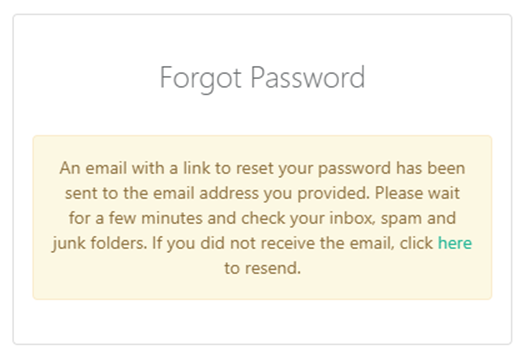Click the line starting "An email with a link"
The width and height of the screenshot is (531, 360).
pyautogui.click(x=262, y=168)
